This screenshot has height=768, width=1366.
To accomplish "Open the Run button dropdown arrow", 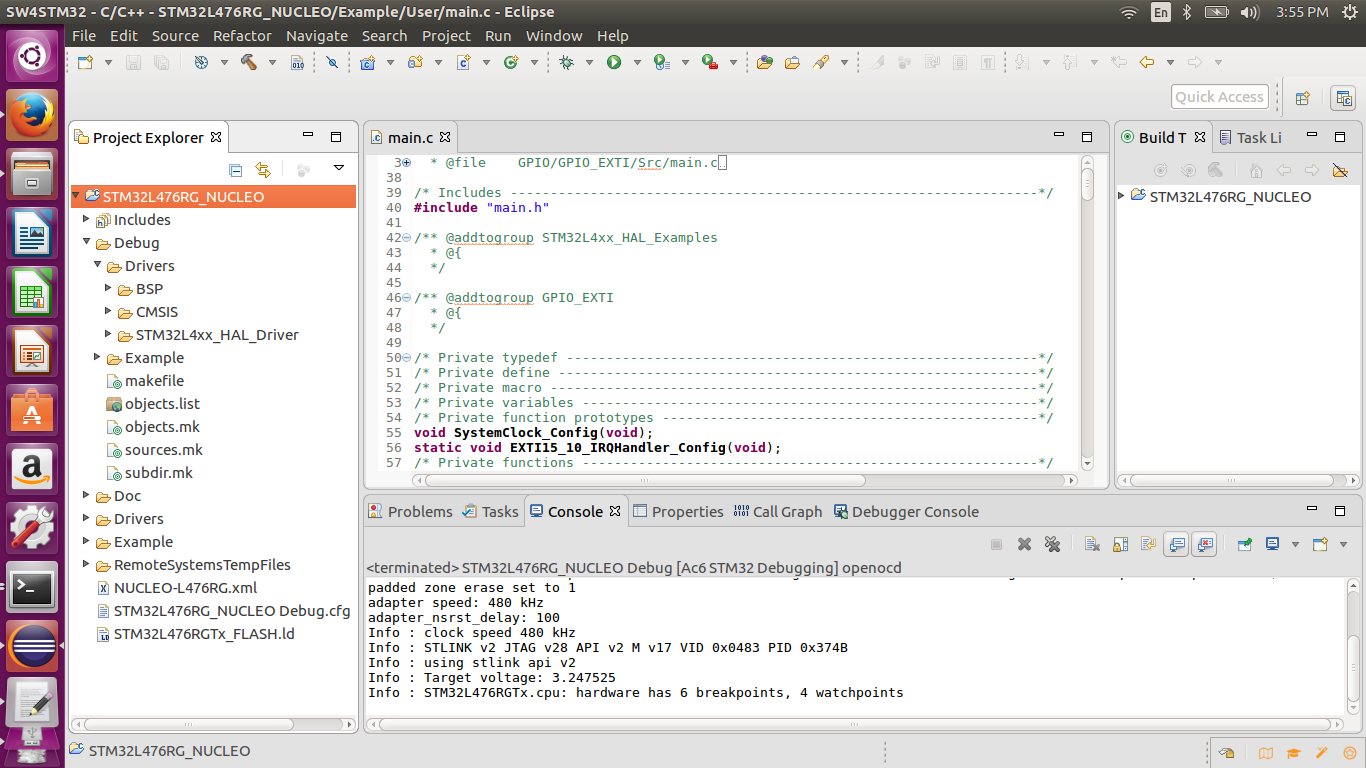I will coord(637,62).
